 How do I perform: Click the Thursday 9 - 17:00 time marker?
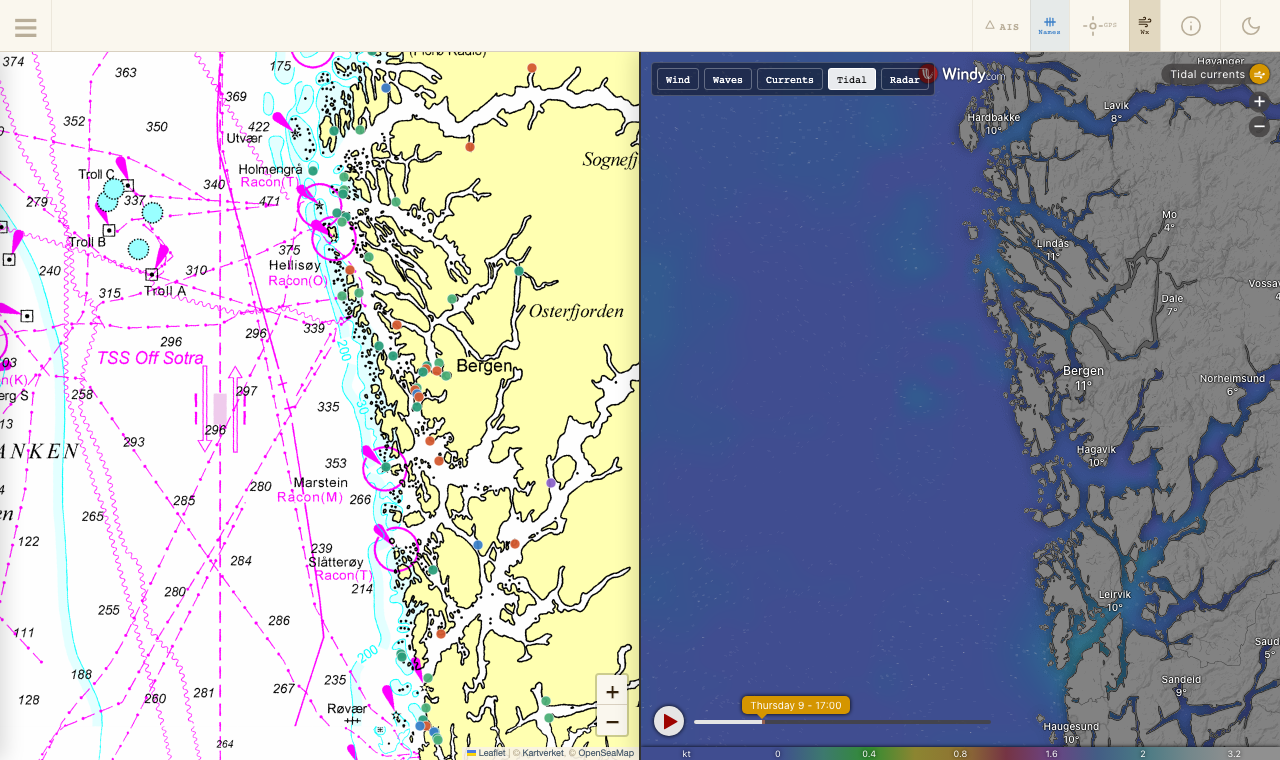point(796,705)
